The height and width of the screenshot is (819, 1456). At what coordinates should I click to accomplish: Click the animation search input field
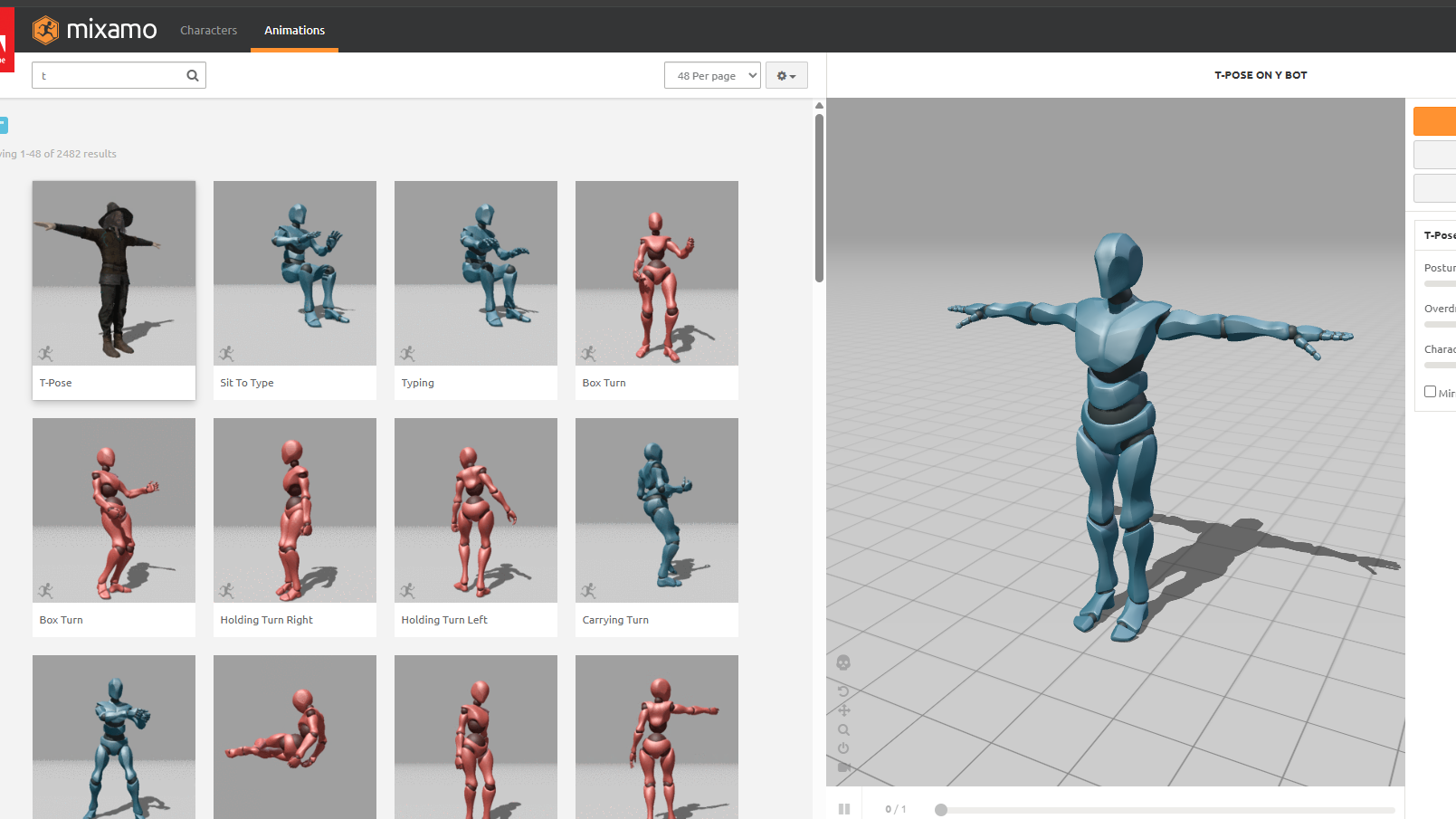119,76
